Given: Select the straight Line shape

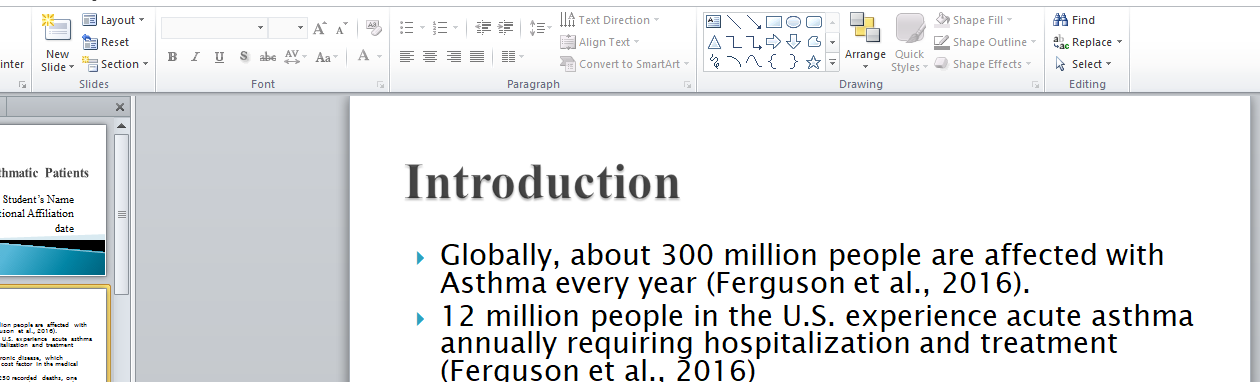Looking at the screenshot, I should pyautogui.click(x=734, y=21).
